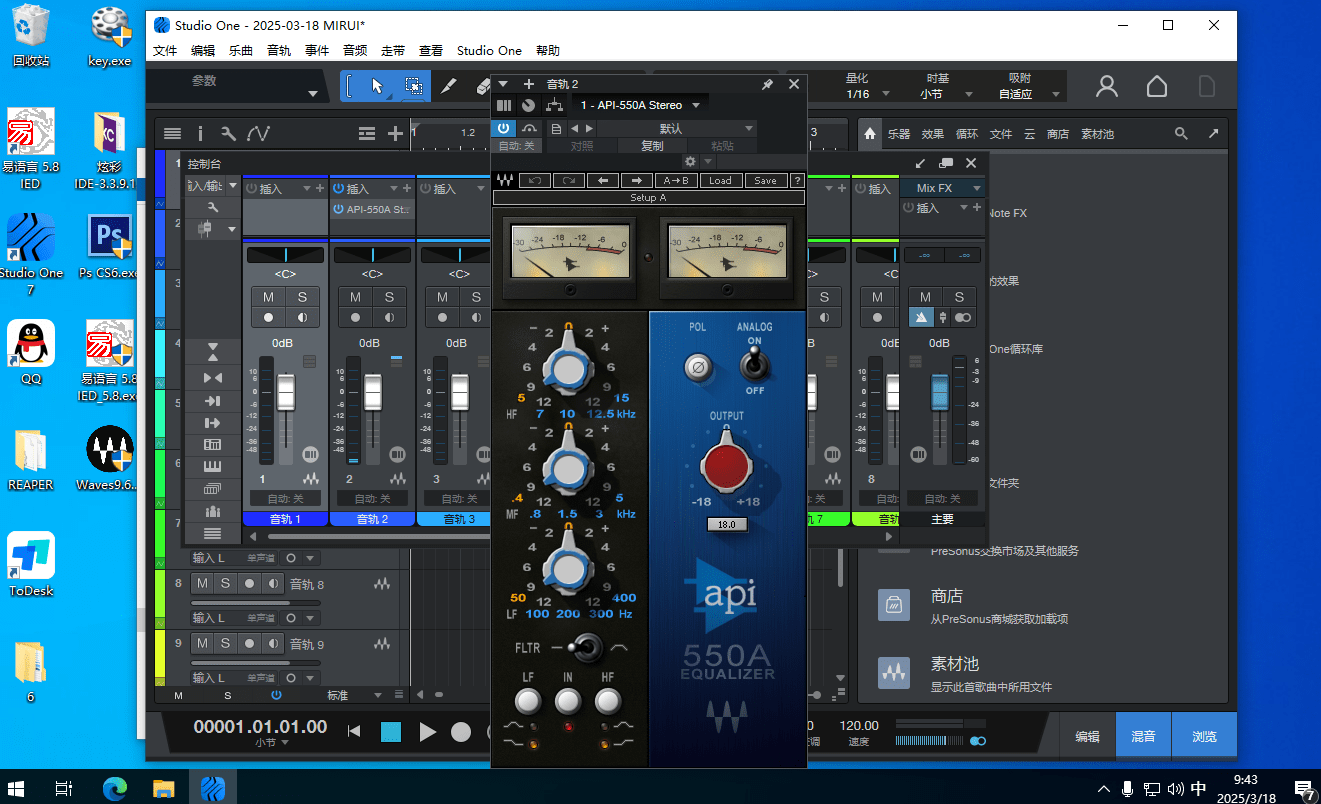Click the red OUTPUT knob

coord(726,464)
